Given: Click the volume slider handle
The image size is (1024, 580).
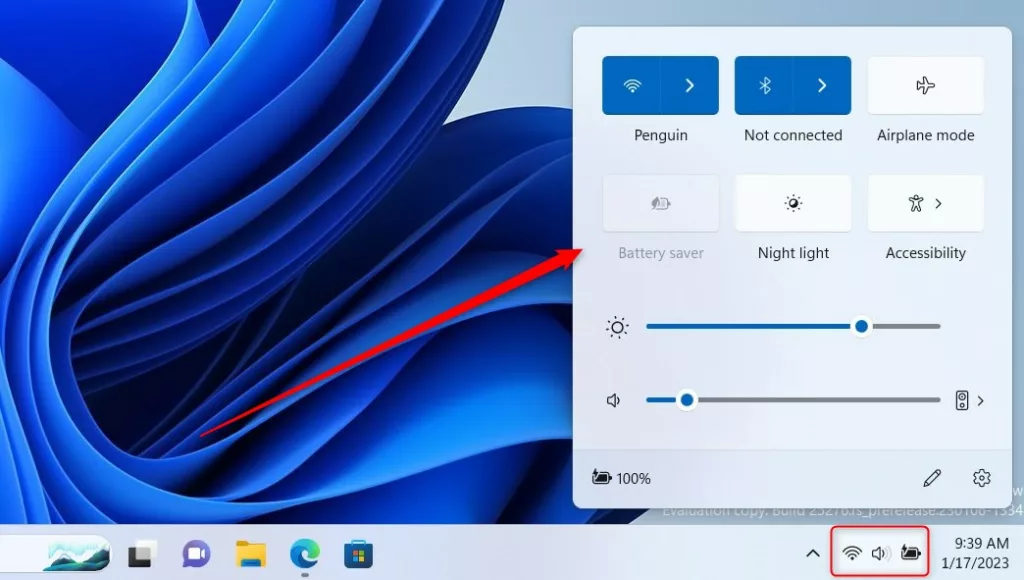Looking at the screenshot, I should click(x=686, y=400).
